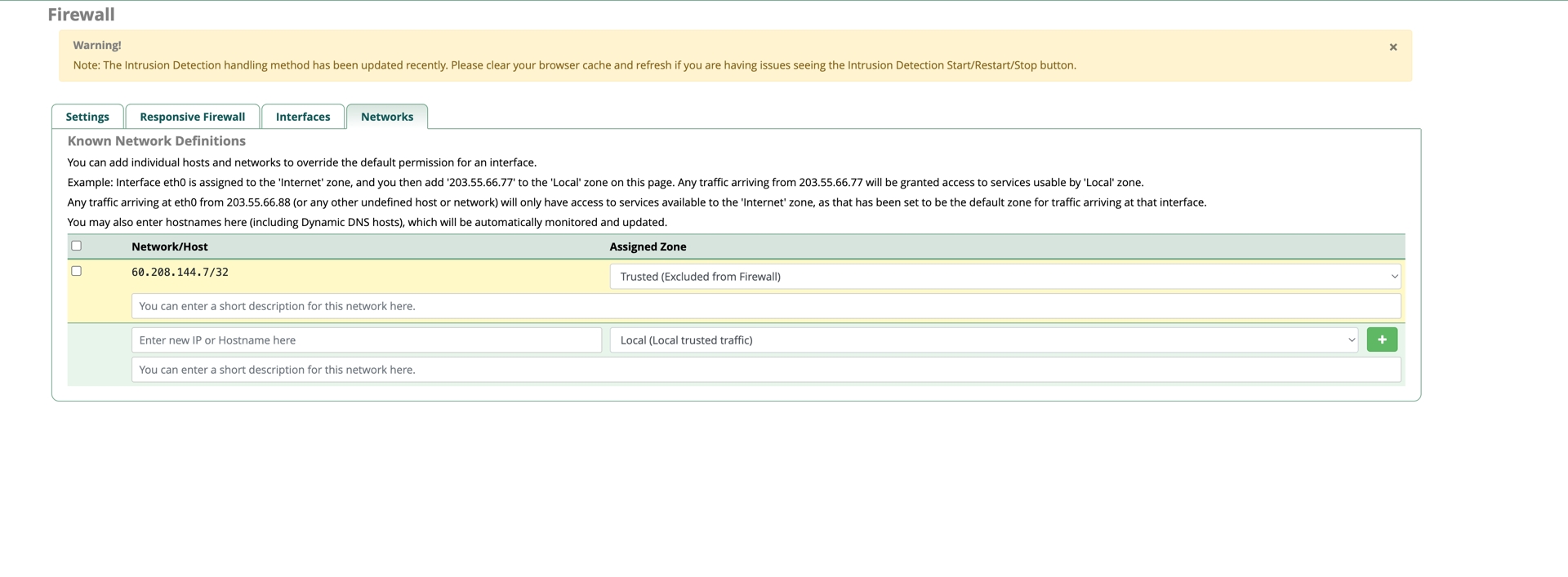Open the Responsive Firewall tab

point(192,117)
